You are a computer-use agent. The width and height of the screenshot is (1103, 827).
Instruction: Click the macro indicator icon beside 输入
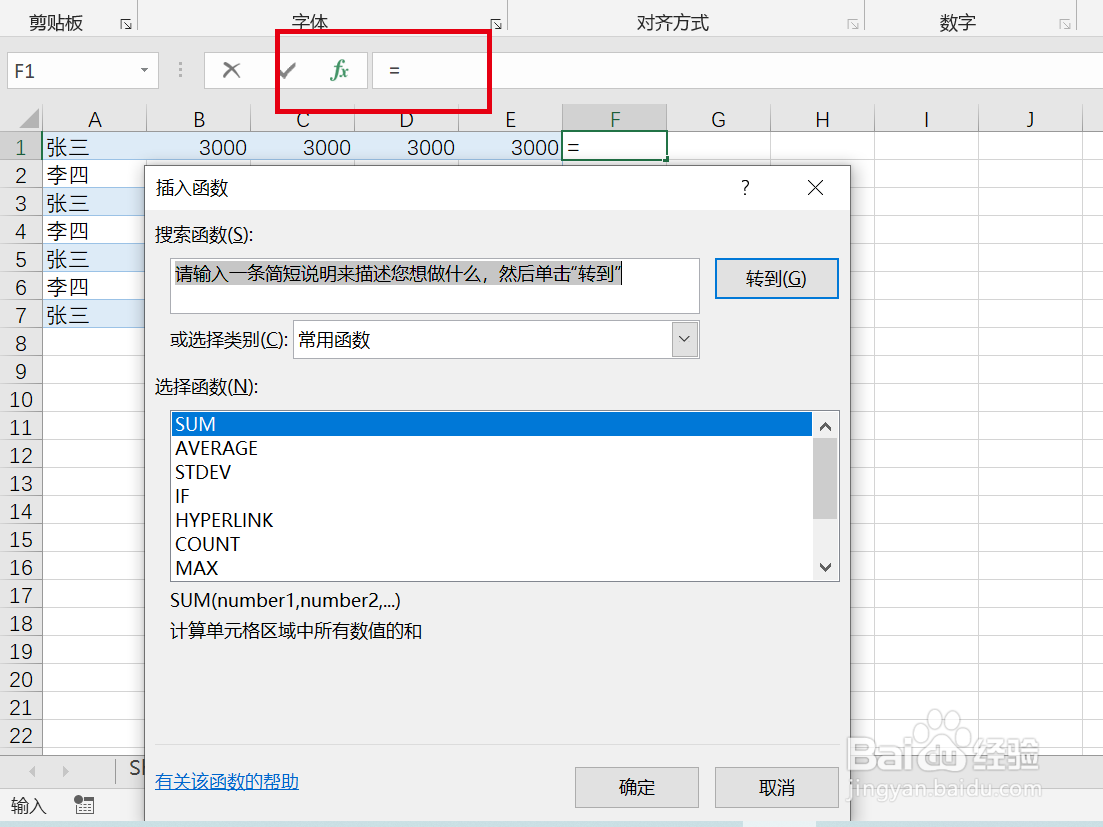coord(83,805)
